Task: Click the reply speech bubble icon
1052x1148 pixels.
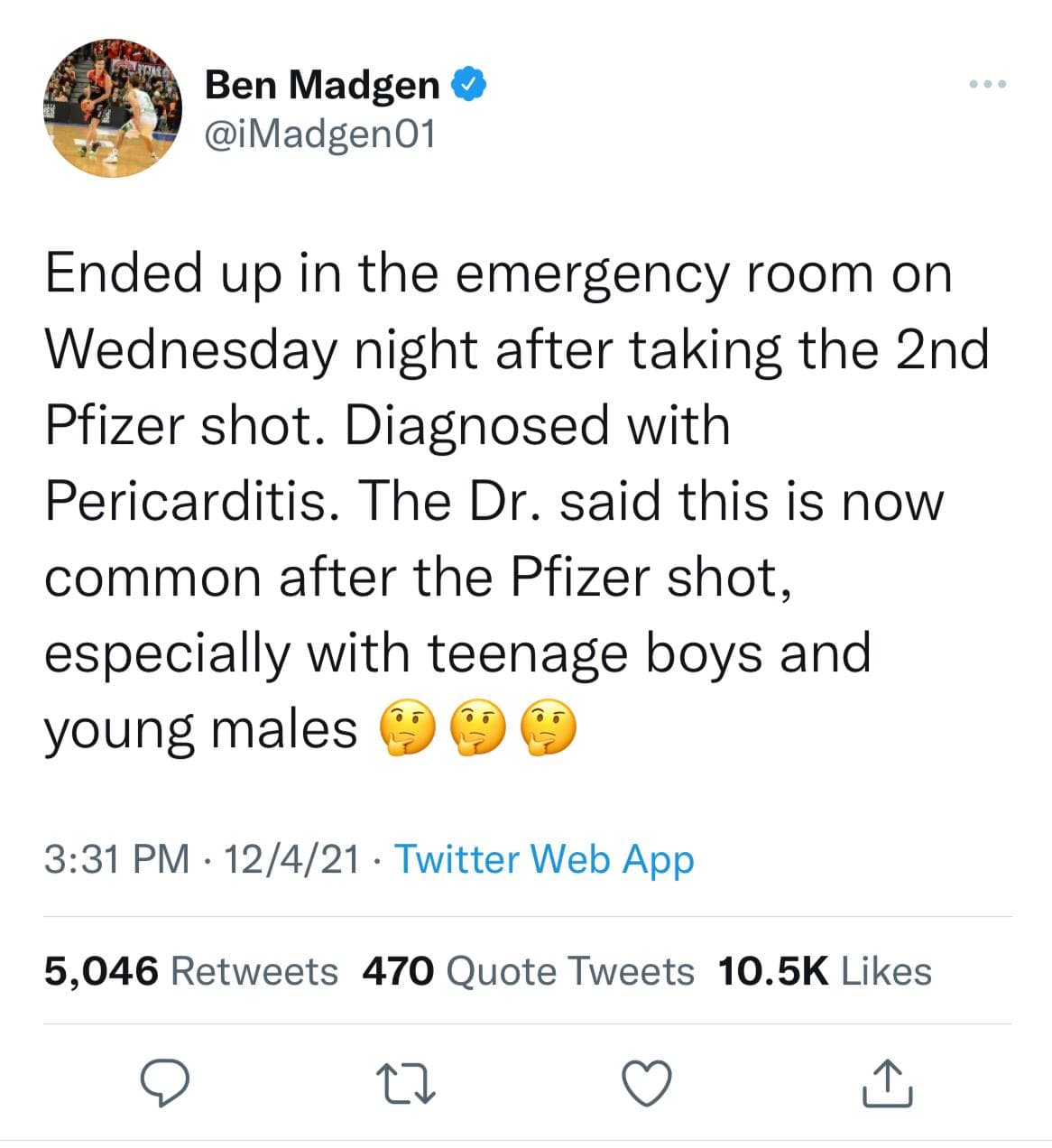Action: [x=164, y=1084]
